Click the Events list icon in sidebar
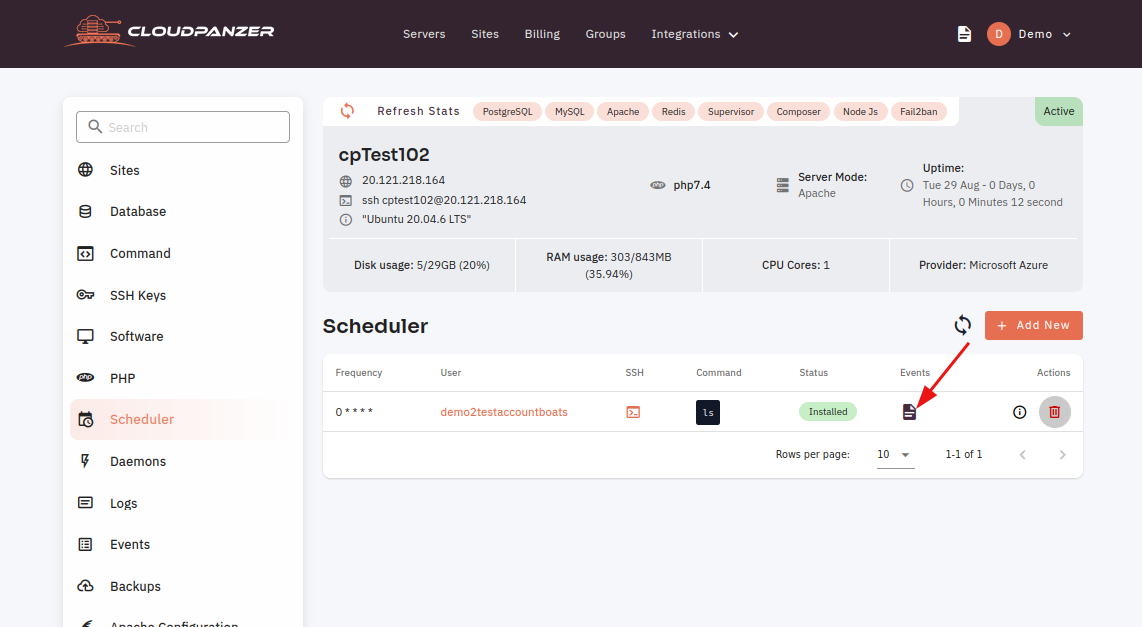1142x627 pixels. (x=85, y=544)
